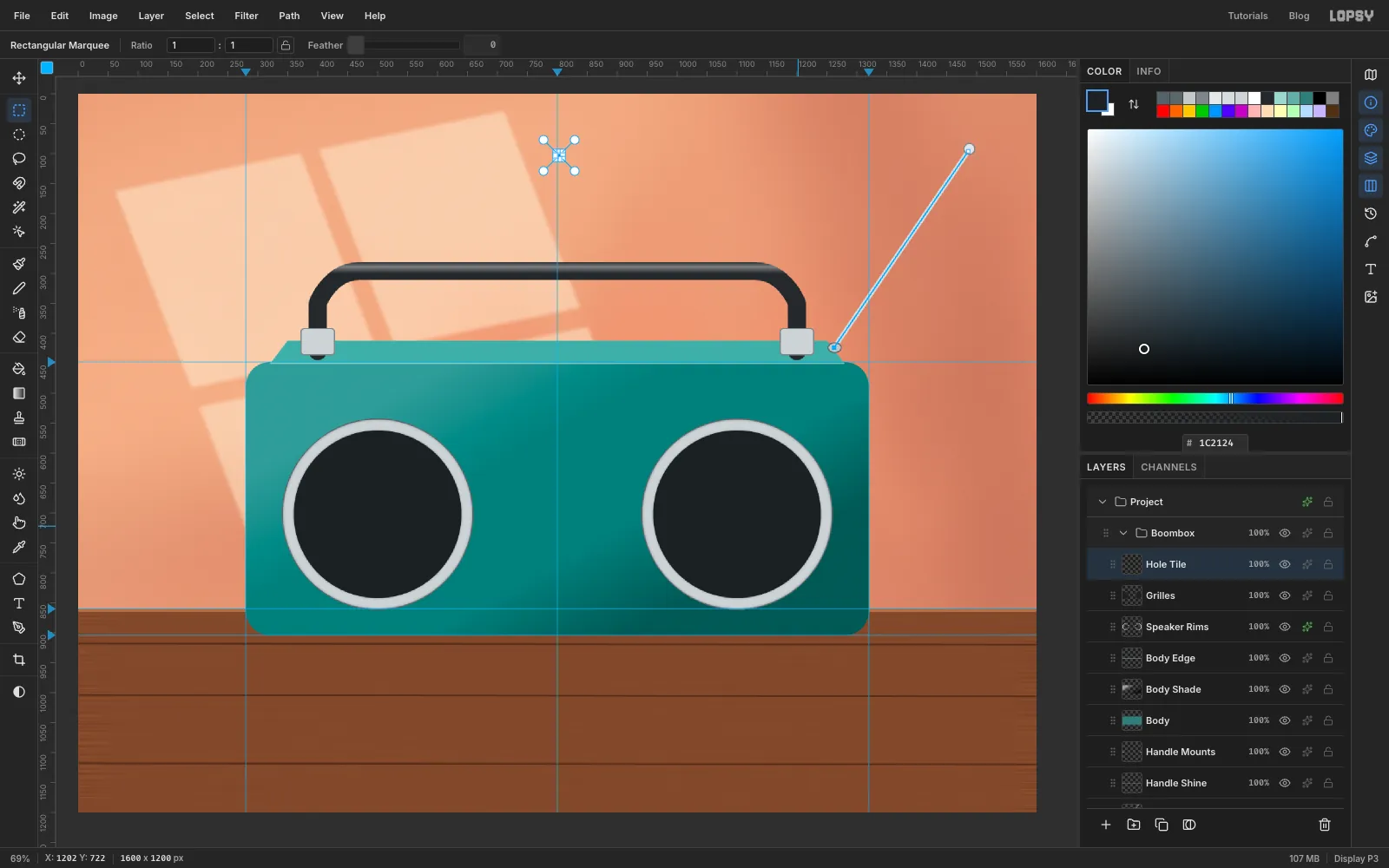Image resolution: width=1389 pixels, height=868 pixels.
Task: Select the Eraser tool
Action: pyautogui.click(x=19, y=337)
